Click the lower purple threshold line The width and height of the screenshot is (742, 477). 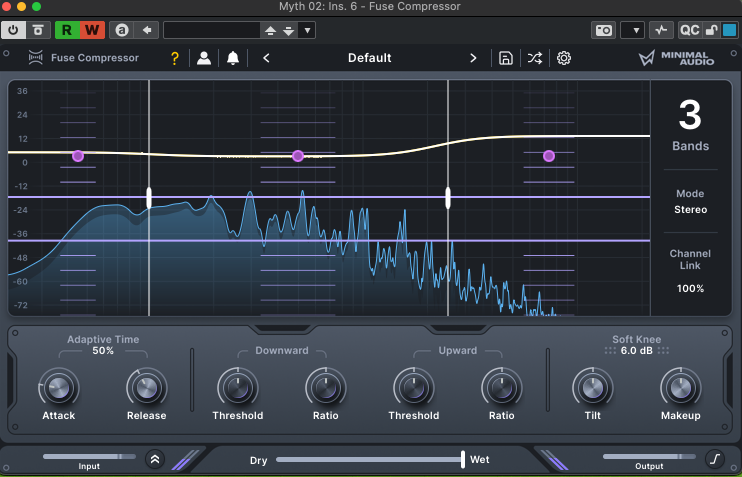click(x=329, y=241)
